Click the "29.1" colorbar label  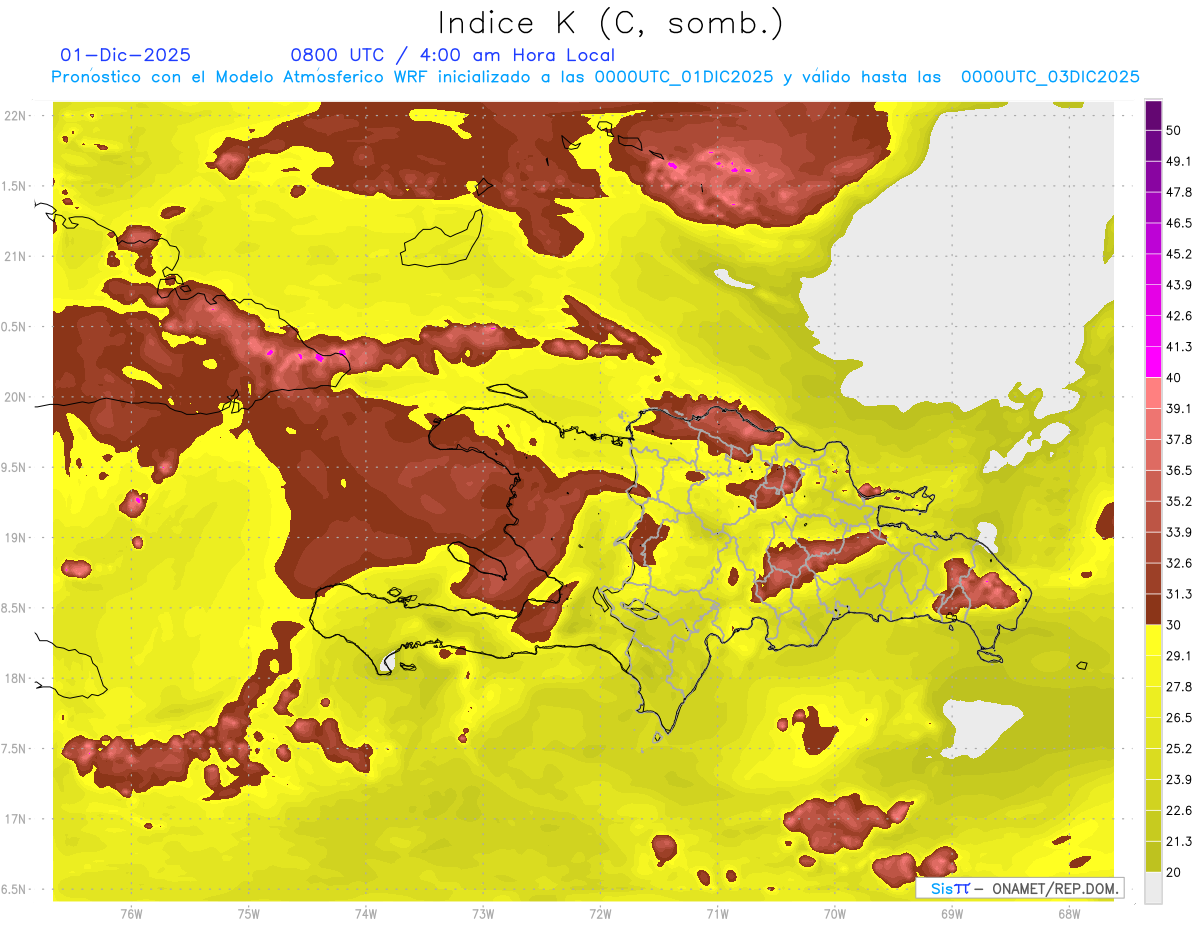pos(1179,656)
